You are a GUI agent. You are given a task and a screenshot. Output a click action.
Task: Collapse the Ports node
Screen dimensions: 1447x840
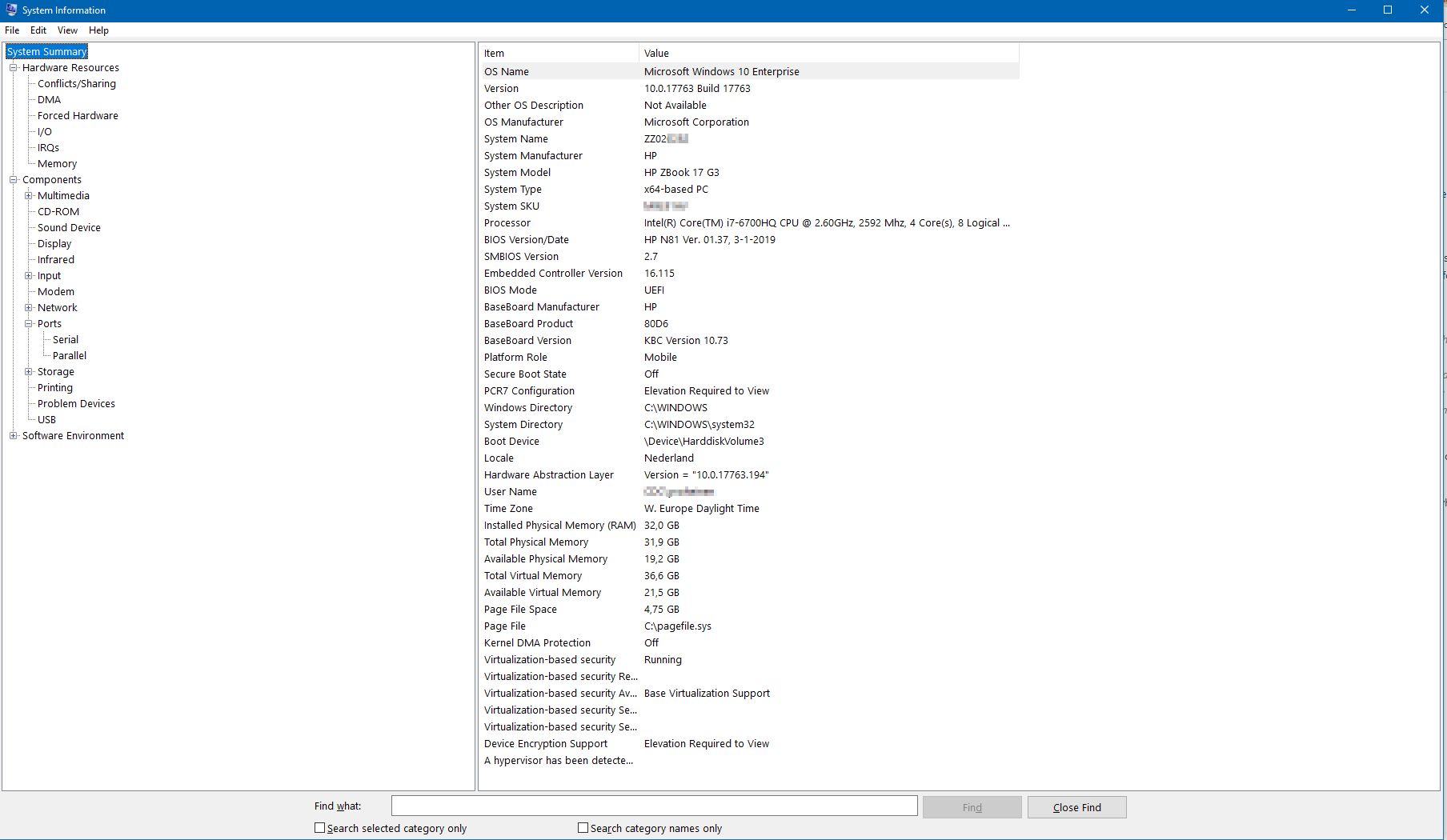tap(28, 324)
